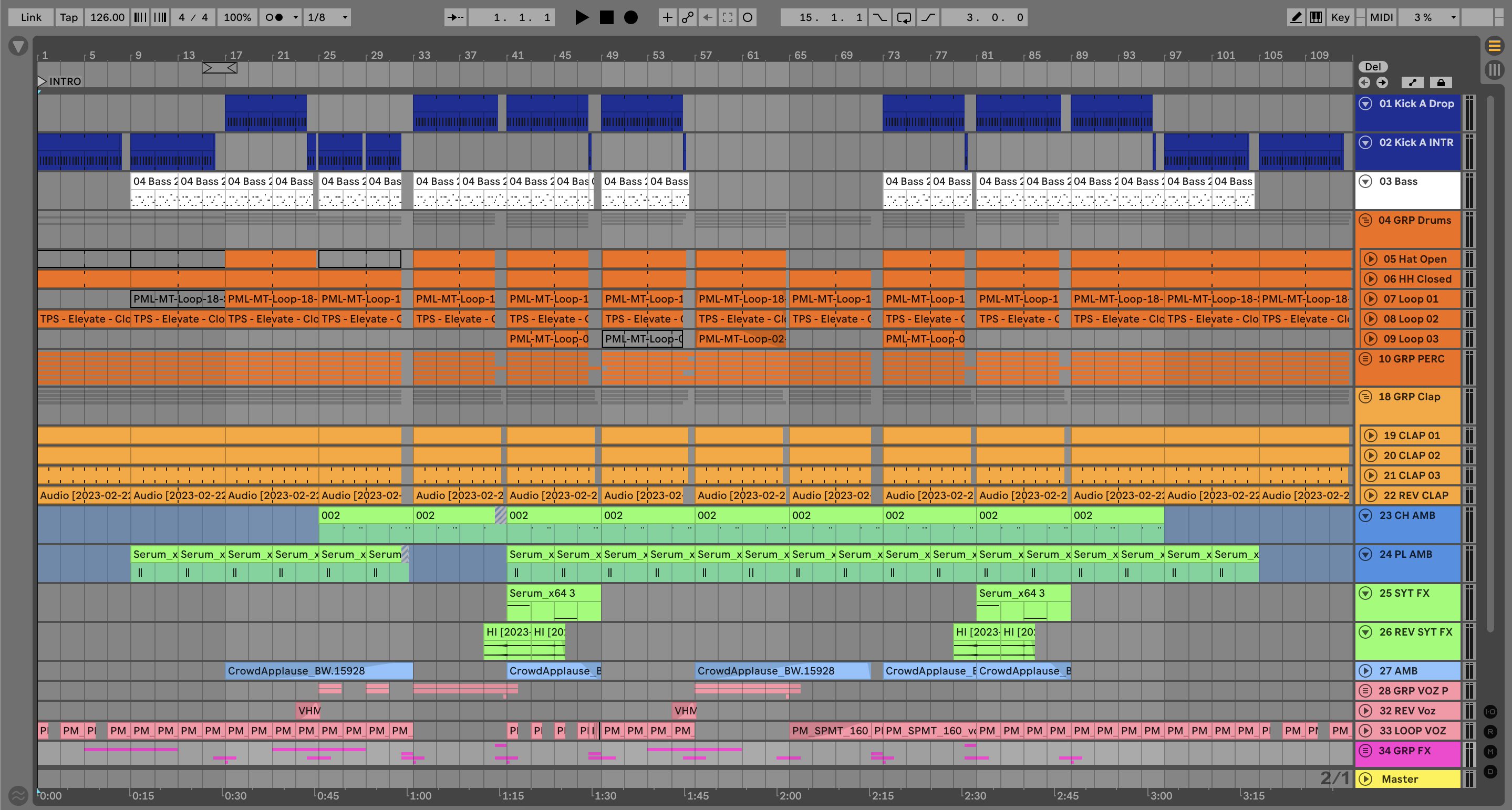Click the Del locator button

(1373, 67)
